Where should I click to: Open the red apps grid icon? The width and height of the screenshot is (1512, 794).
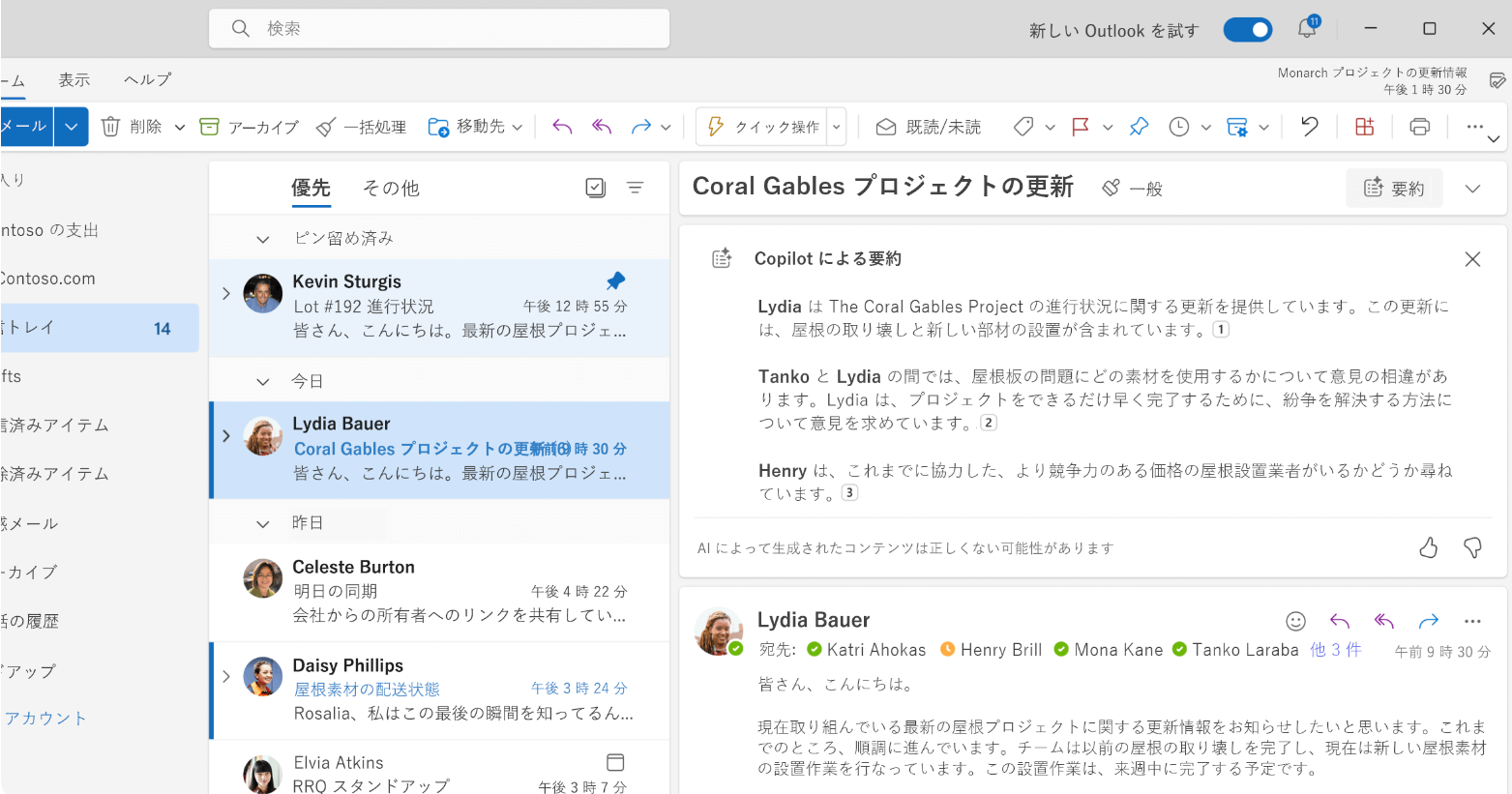(x=1364, y=127)
